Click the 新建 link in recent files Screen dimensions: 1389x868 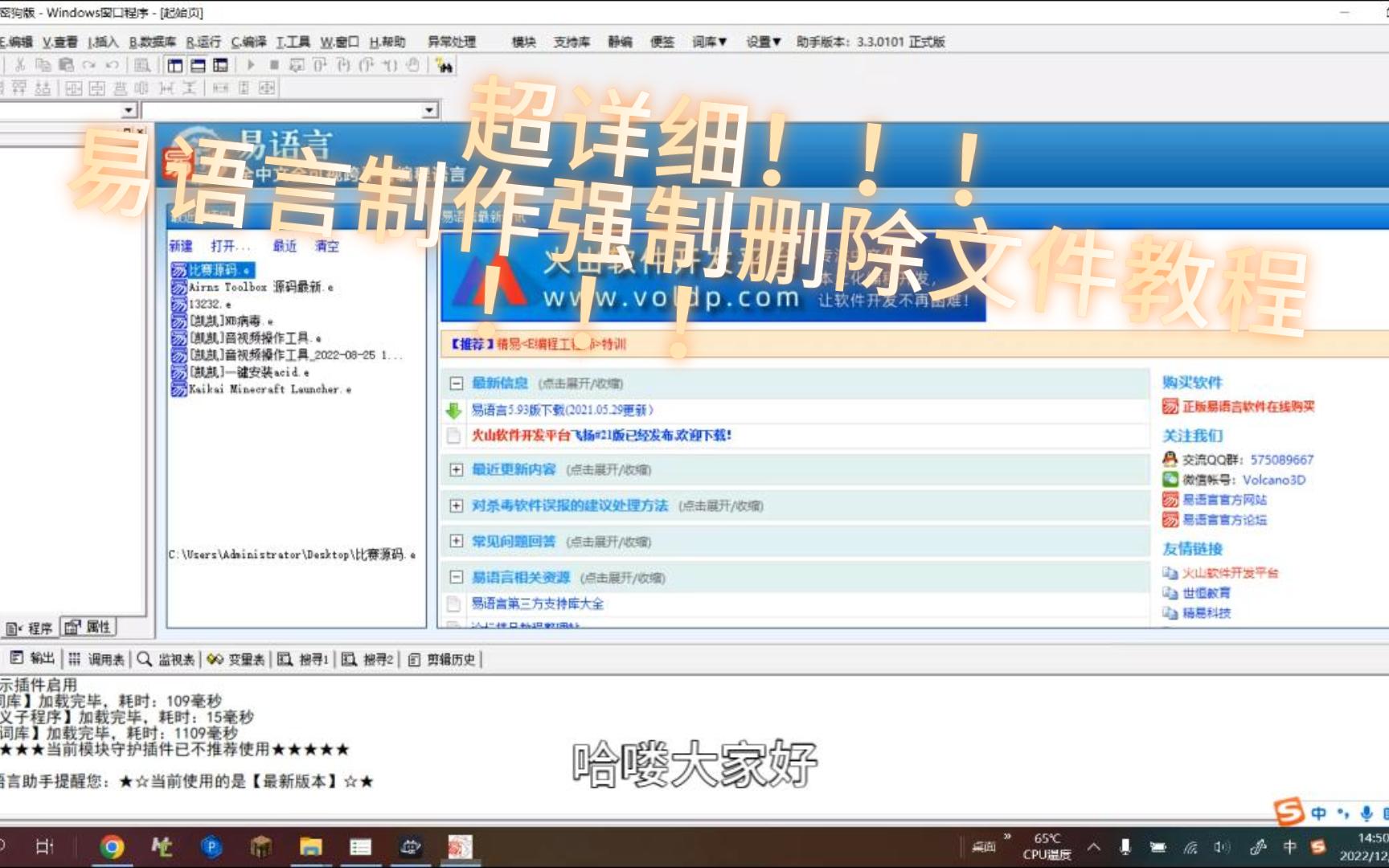click(x=181, y=246)
